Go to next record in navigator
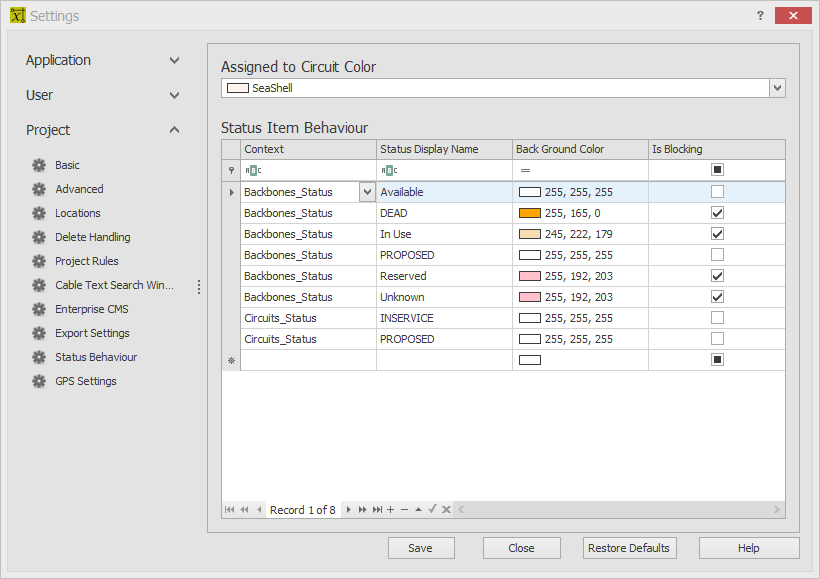 coord(349,509)
